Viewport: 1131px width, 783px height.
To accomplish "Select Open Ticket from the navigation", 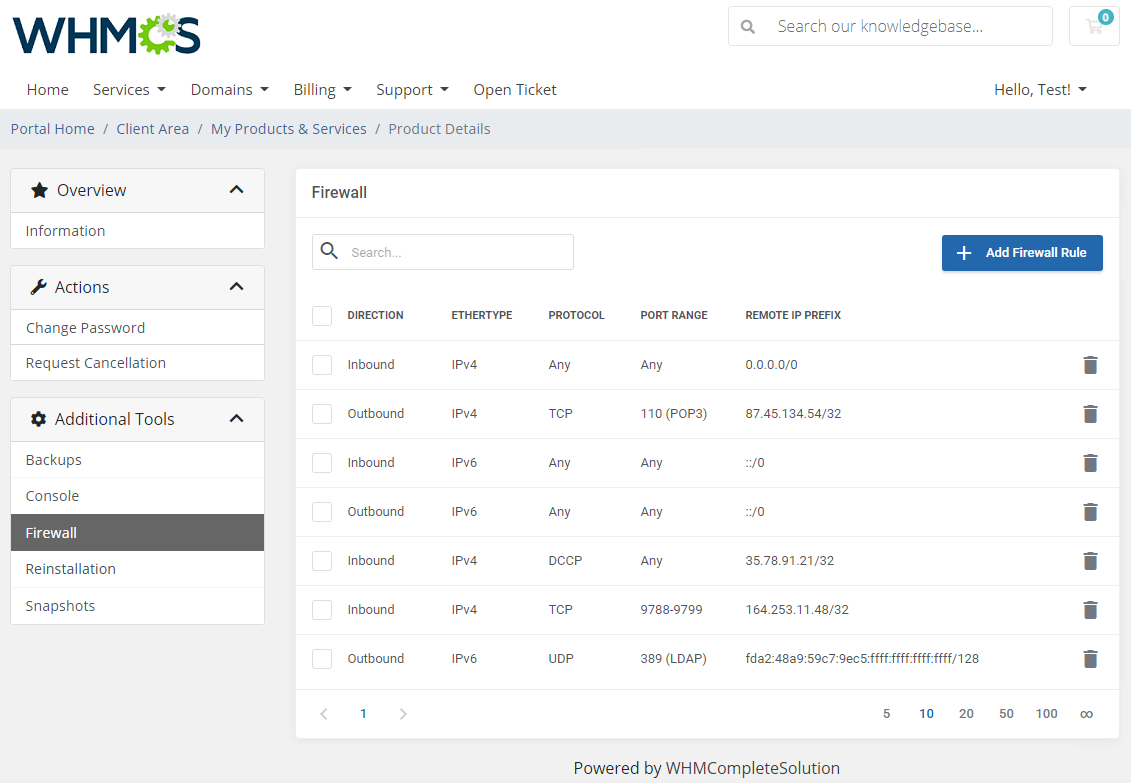I will 515,89.
